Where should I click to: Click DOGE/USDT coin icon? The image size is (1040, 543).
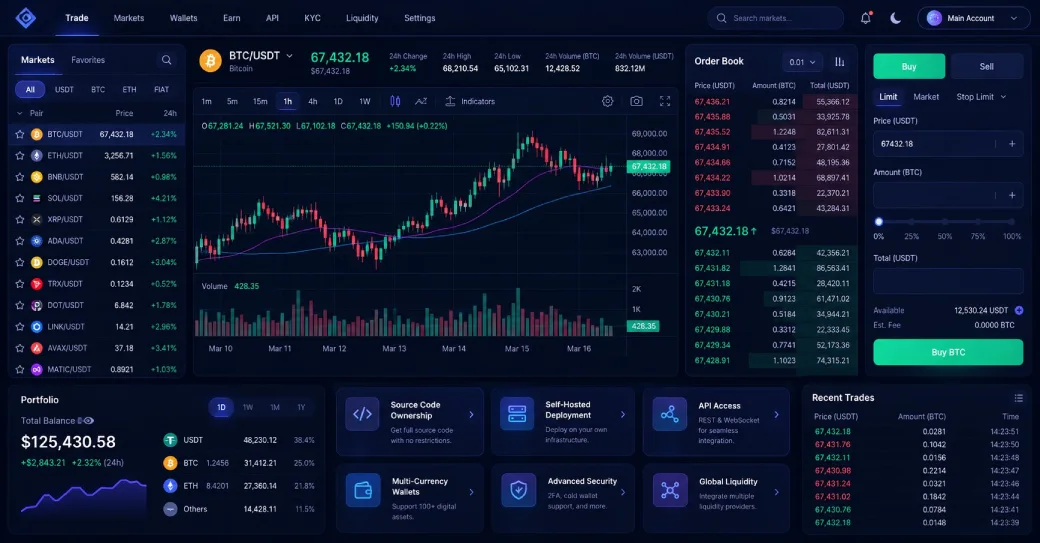[x=36, y=263]
